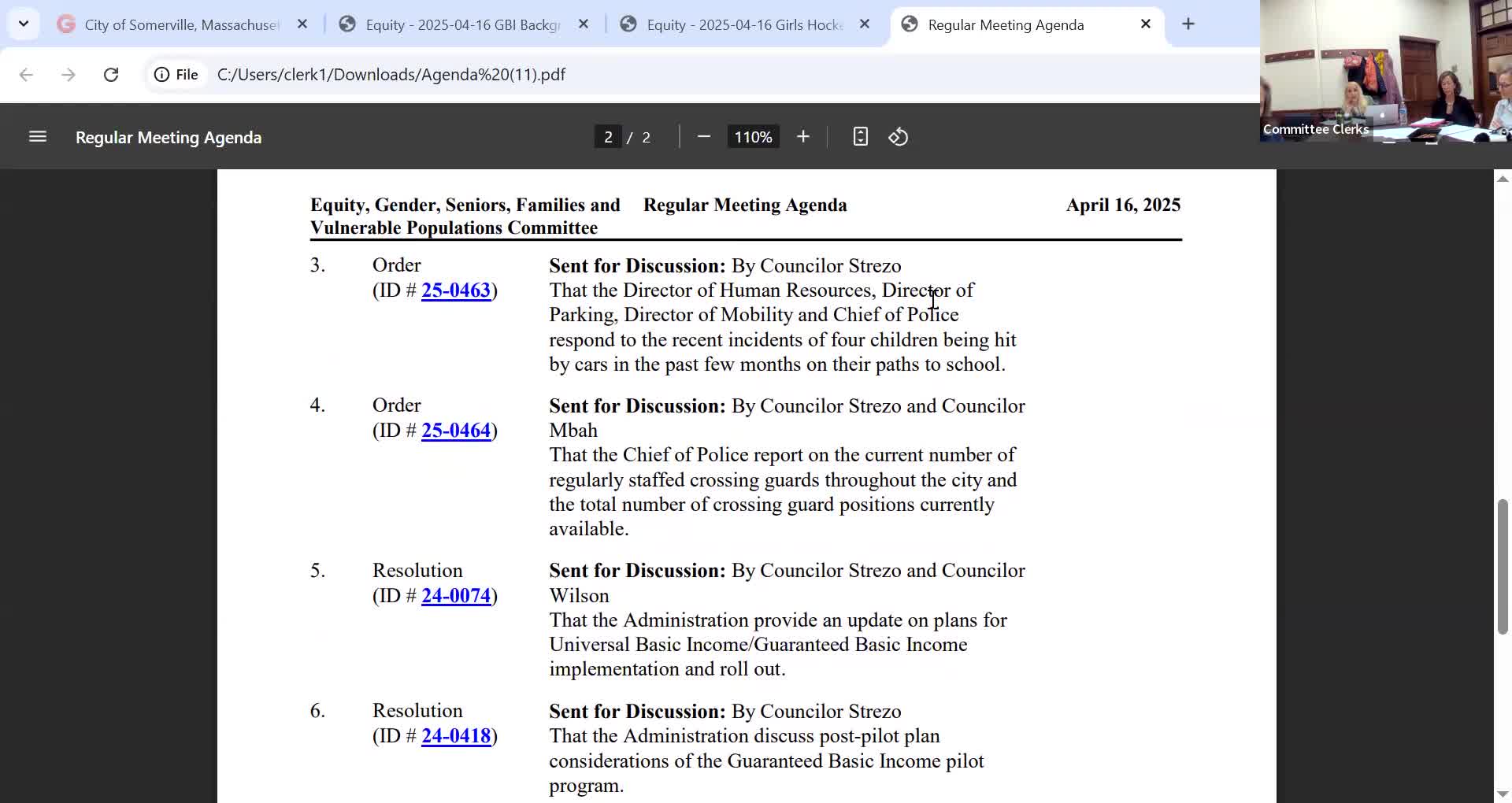Viewport: 1512px width, 803px height.
Task: Click the page number input field
Action: (608, 137)
